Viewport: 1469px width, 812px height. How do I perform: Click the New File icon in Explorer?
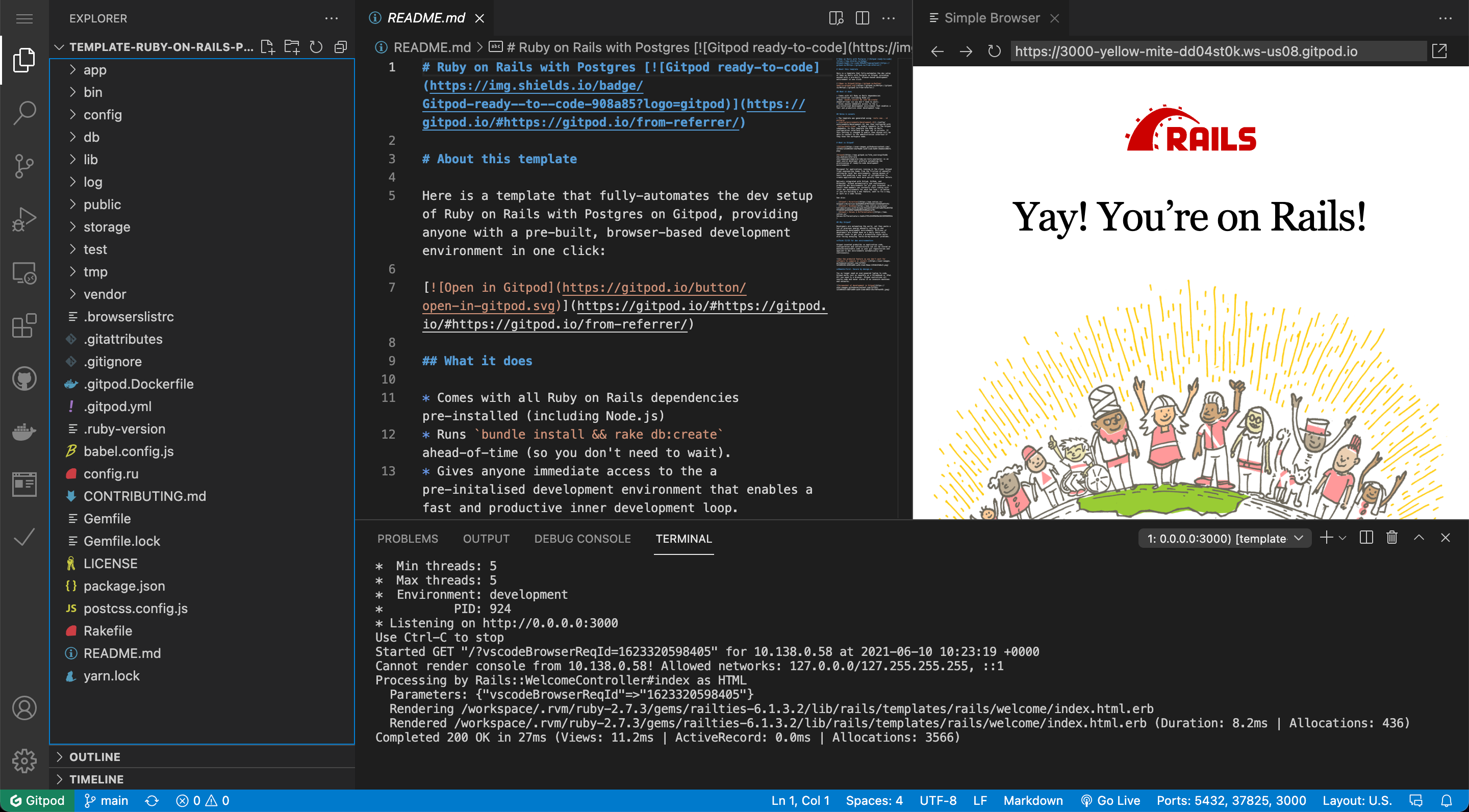[x=267, y=47]
